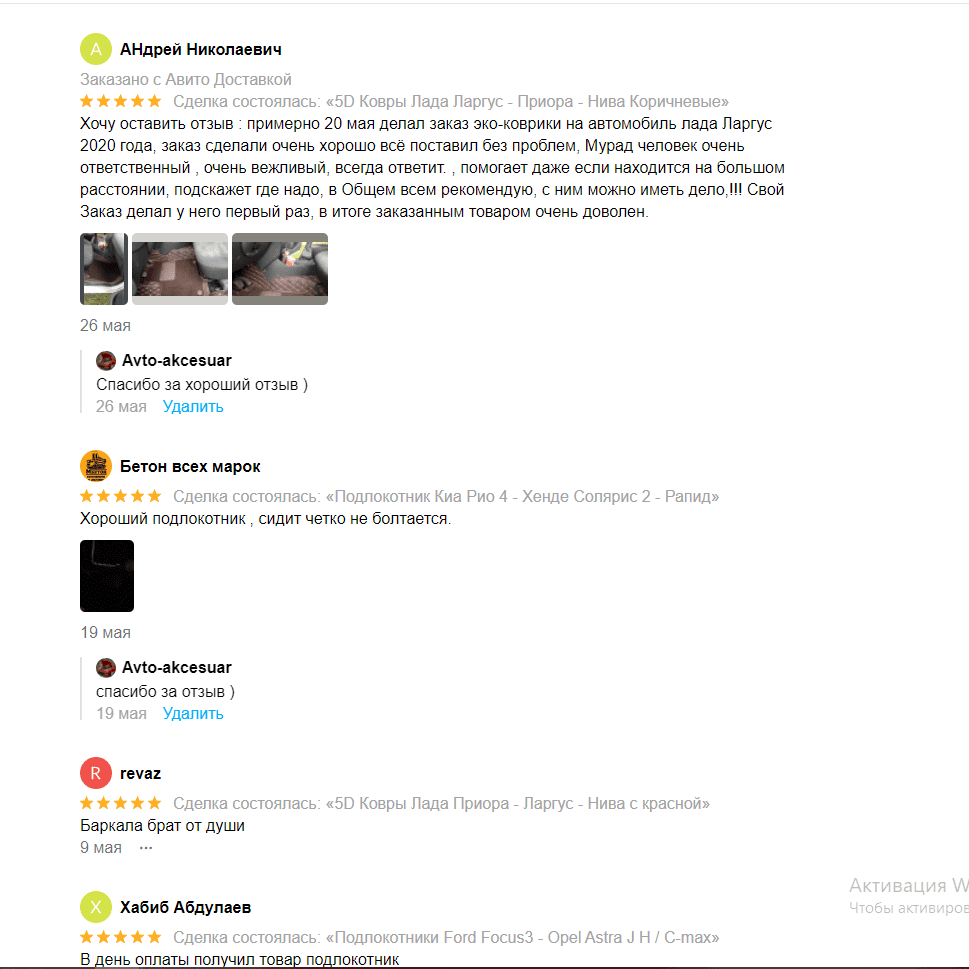Click АНдрей Николаевич's green avatar icon
The height and width of the screenshot is (969, 969).
pyautogui.click(x=96, y=49)
